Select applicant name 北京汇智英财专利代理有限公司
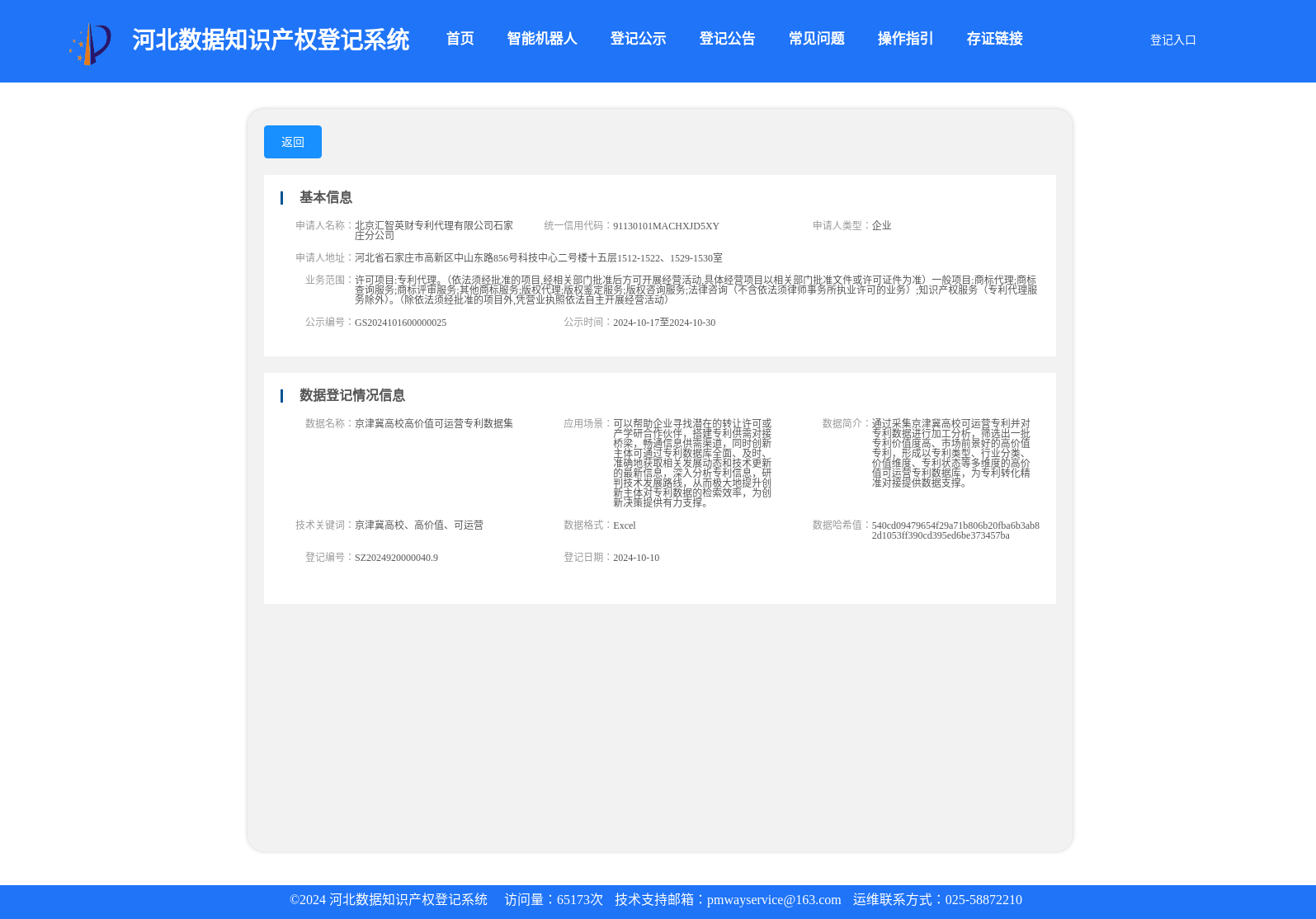Screen dimensions: 1316x919 [x=434, y=230]
